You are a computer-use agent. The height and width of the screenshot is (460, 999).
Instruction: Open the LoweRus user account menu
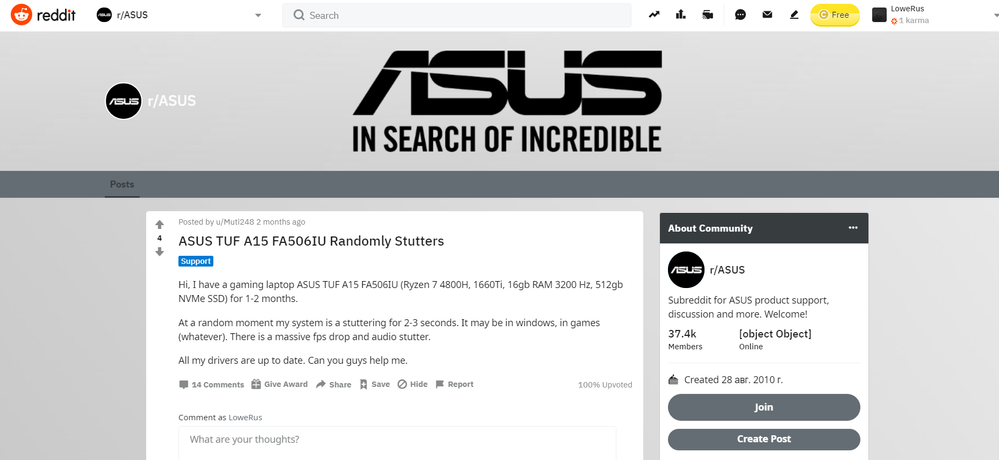coord(901,15)
